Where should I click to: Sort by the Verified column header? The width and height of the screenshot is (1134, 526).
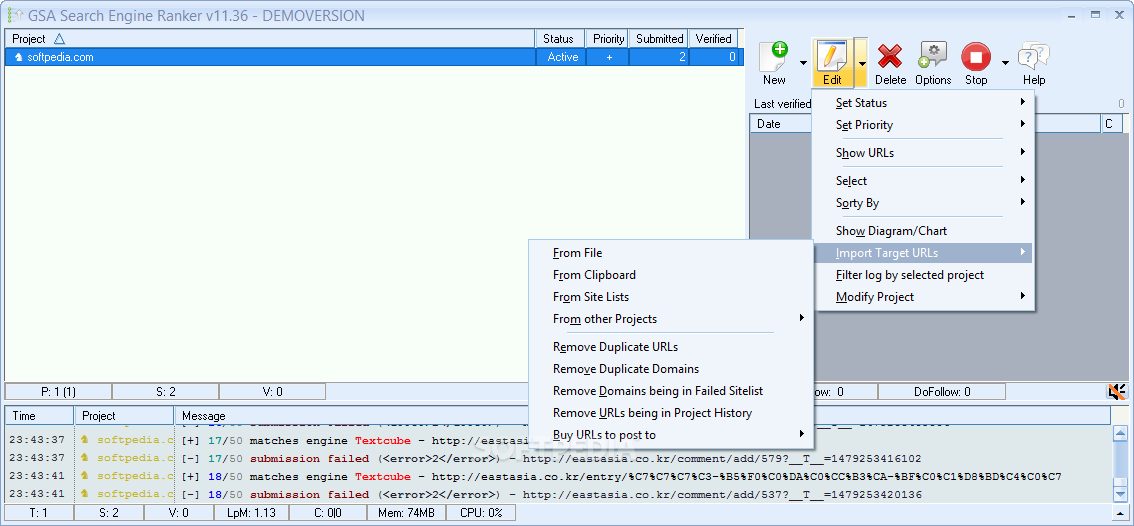click(x=713, y=39)
